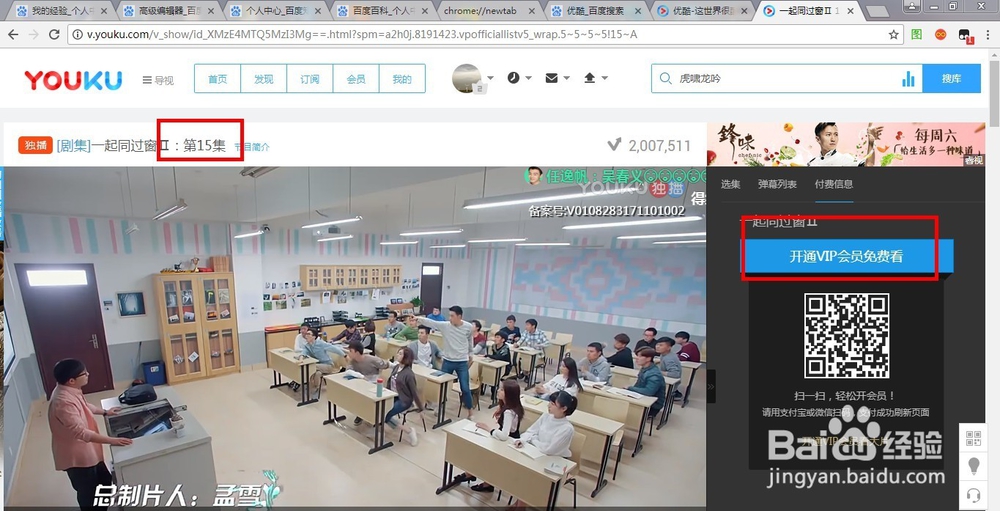Open the Chrome menu with three dots
Viewport: 1000px width, 511px height.
point(987,34)
